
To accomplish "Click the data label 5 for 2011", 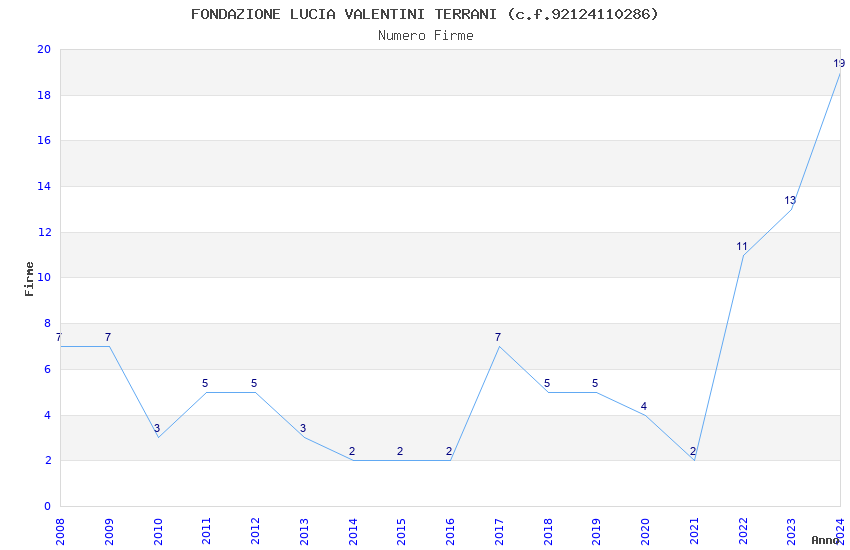I will tap(205, 384).
